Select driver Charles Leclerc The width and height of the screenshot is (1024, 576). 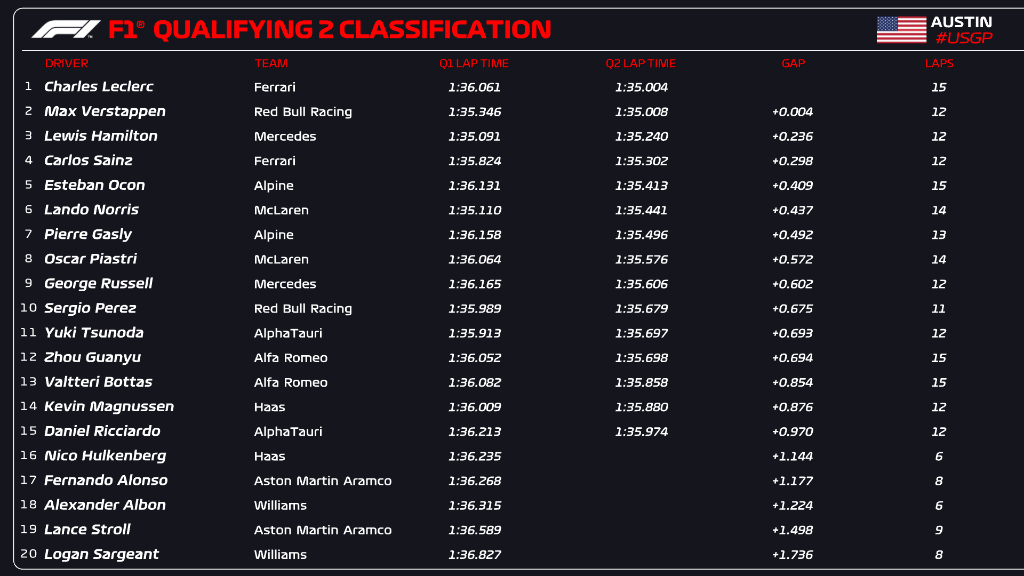[x=98, y=87]
